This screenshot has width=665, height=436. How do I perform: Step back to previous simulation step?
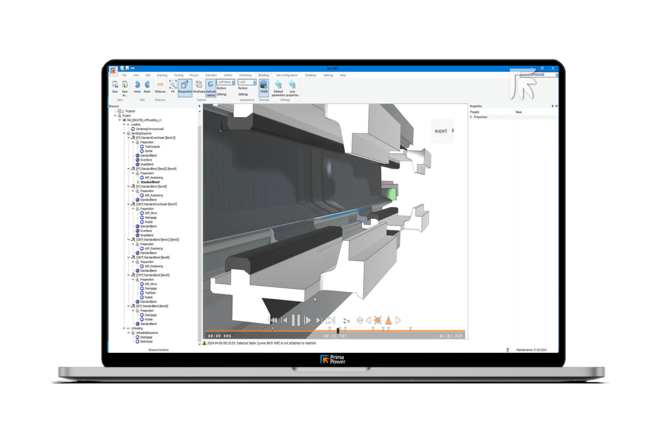(x=285, y=320)
